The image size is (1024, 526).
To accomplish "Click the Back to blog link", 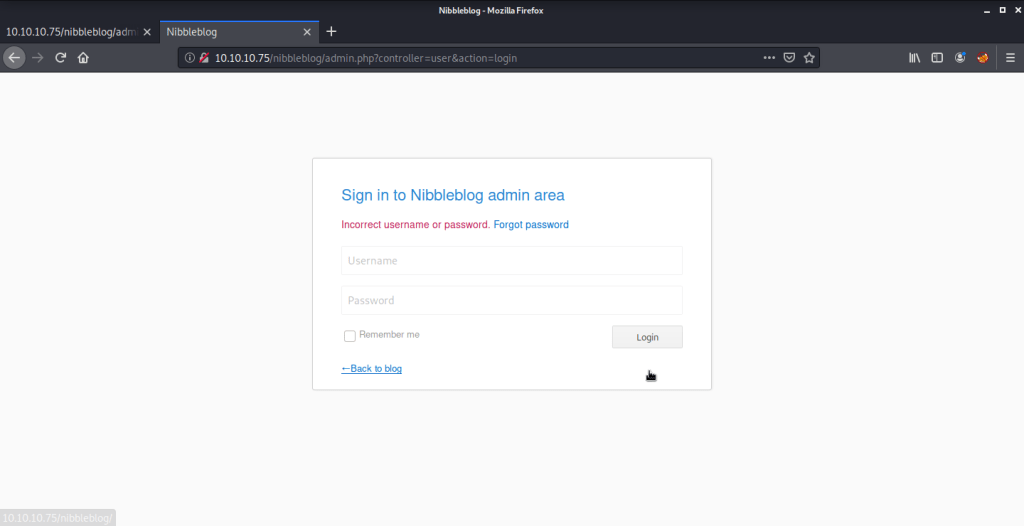I will pyautogui.click(x=372, y=369).
